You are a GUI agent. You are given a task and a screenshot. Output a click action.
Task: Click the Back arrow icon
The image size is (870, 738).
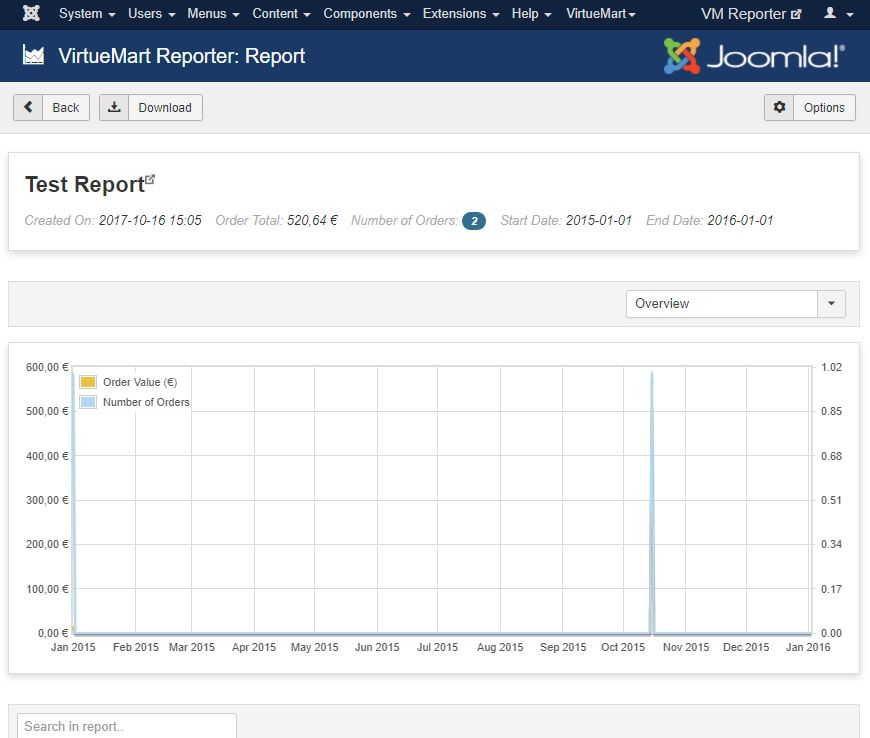tap(28, 107)
